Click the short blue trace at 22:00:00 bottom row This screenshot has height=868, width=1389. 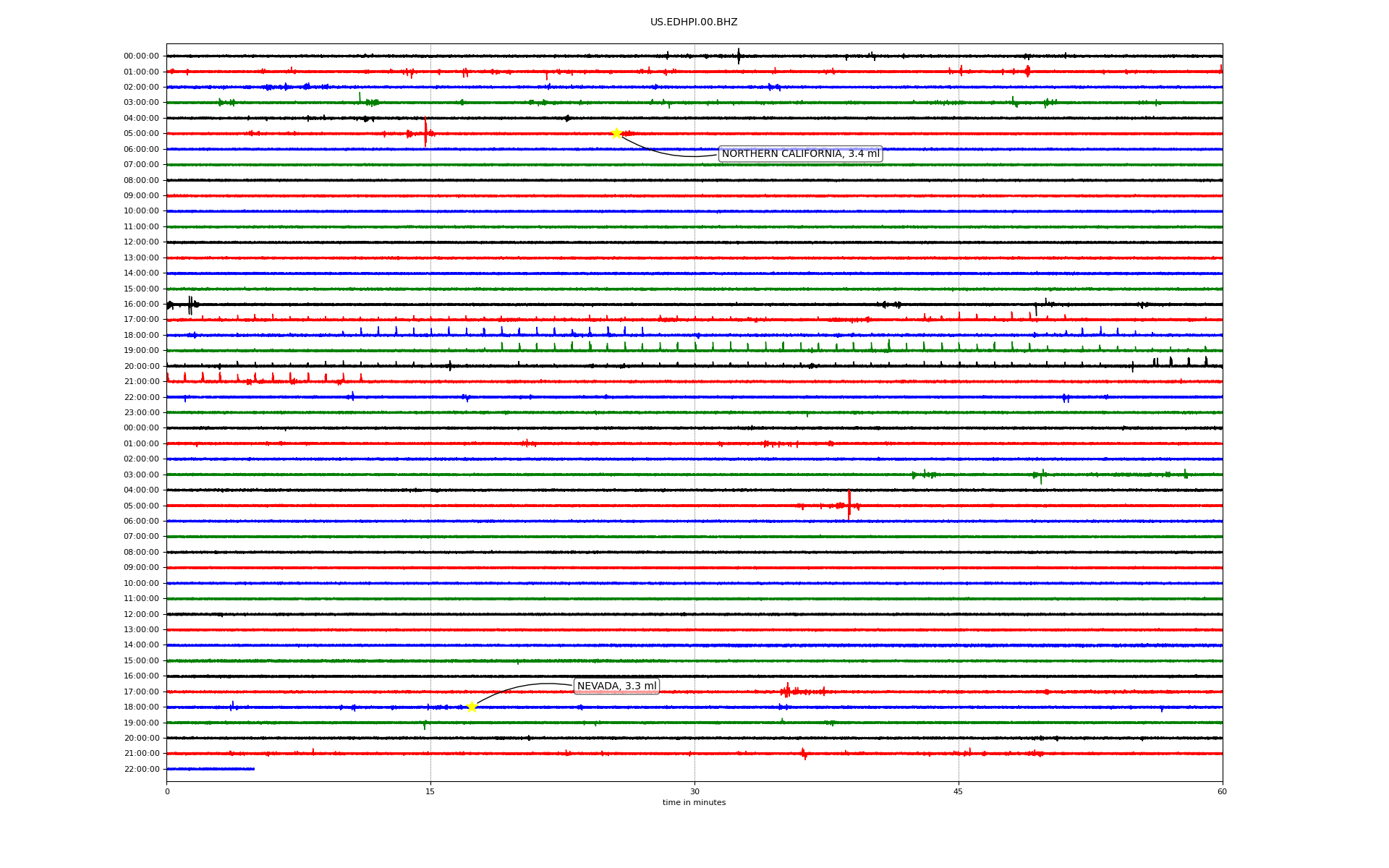pos(210,769)
